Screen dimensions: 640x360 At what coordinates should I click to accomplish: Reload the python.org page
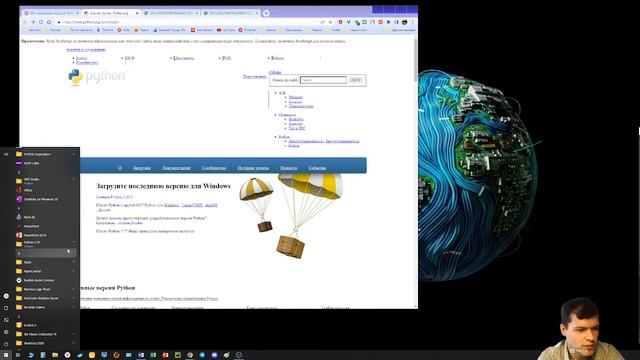[x=41, y=22]
